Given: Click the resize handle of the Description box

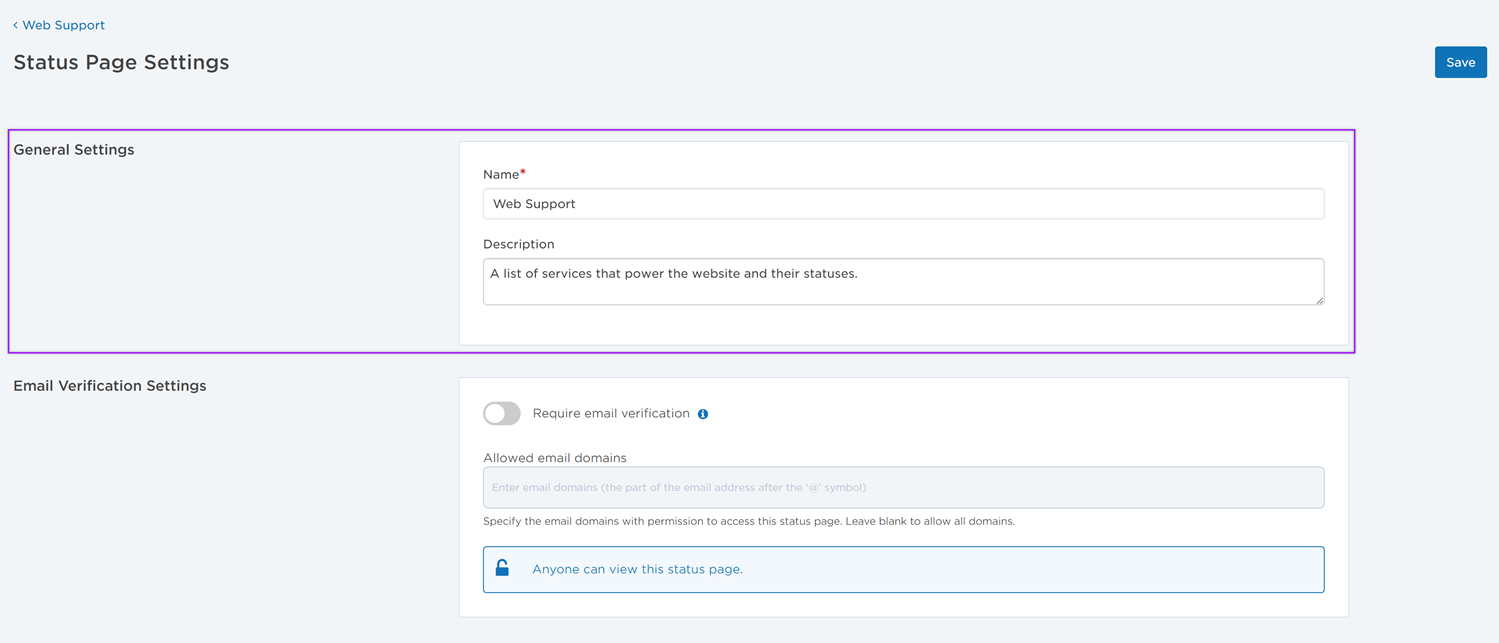Looking at the screenshot, I should [1319, 299].
